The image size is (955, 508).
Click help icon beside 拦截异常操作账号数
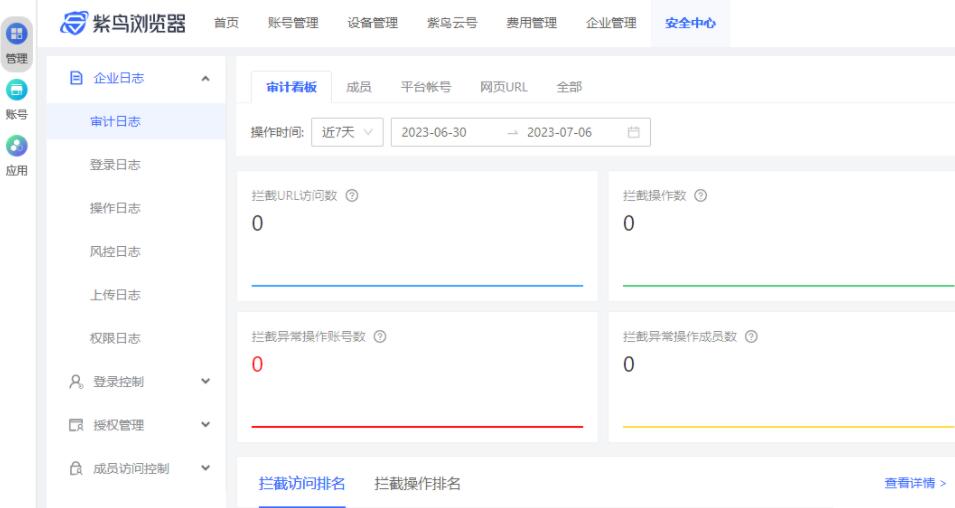(x=380, y=336)
